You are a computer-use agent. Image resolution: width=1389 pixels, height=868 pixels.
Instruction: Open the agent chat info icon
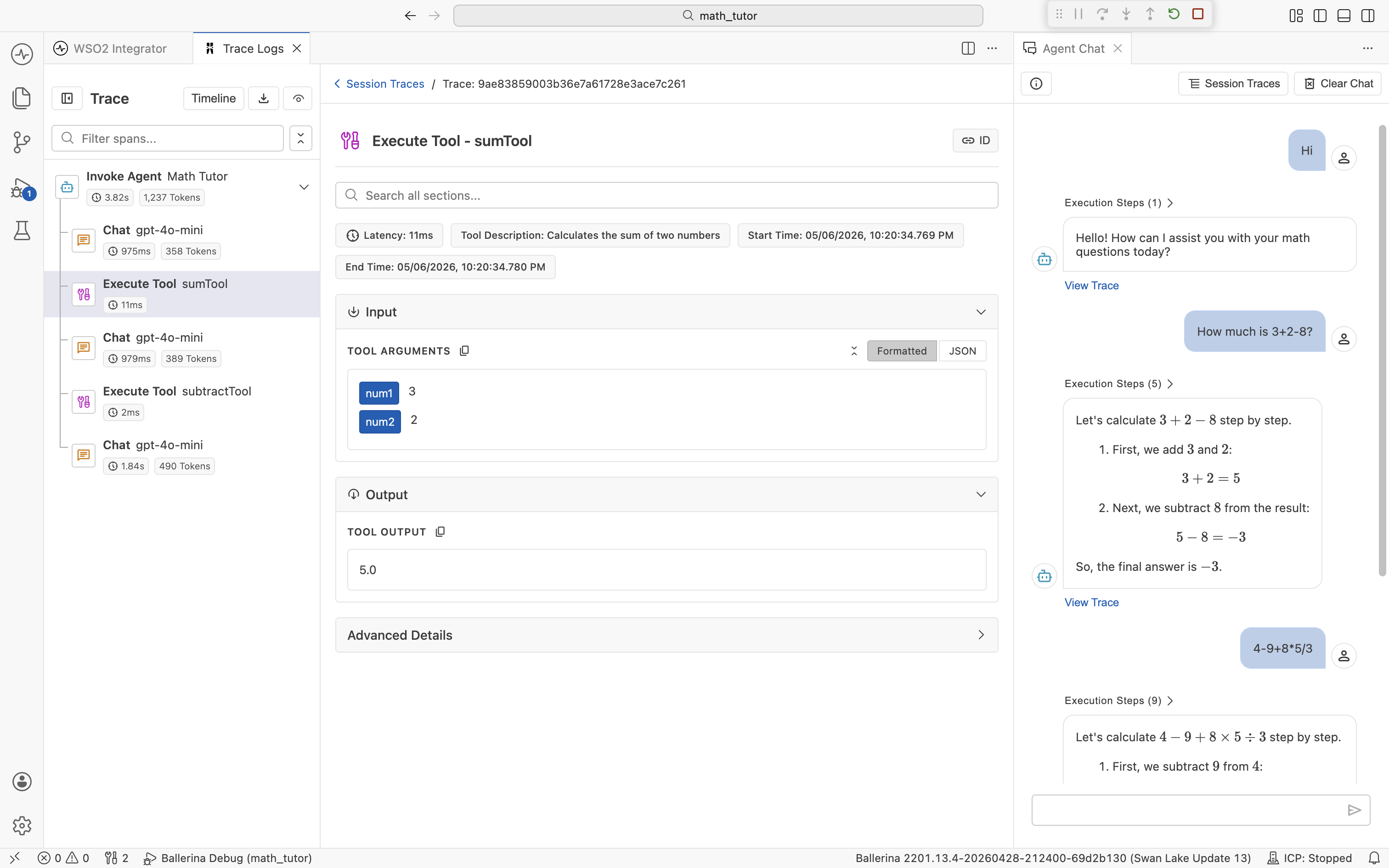click(x=1036, y=84)
